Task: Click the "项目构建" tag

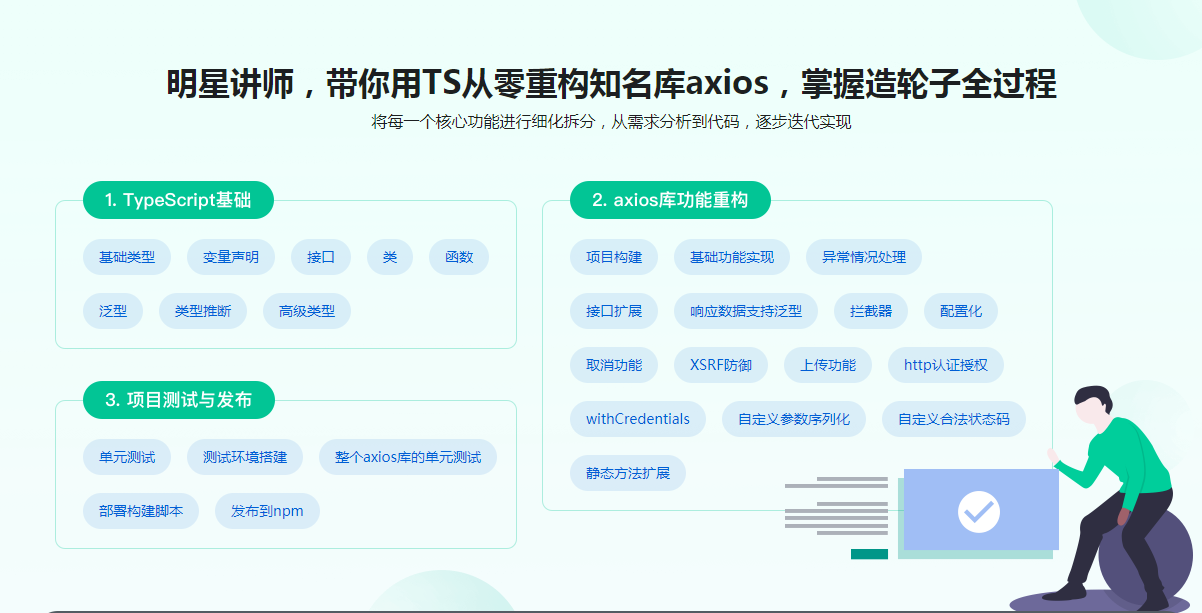Action: (614, 257)
